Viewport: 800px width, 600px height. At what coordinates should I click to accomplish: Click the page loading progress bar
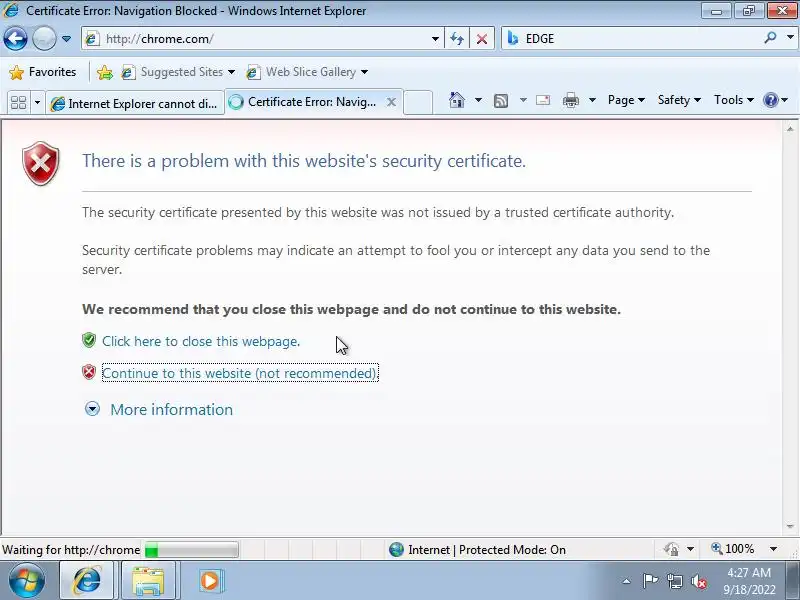pyautogui.click(x=191, y=550)
